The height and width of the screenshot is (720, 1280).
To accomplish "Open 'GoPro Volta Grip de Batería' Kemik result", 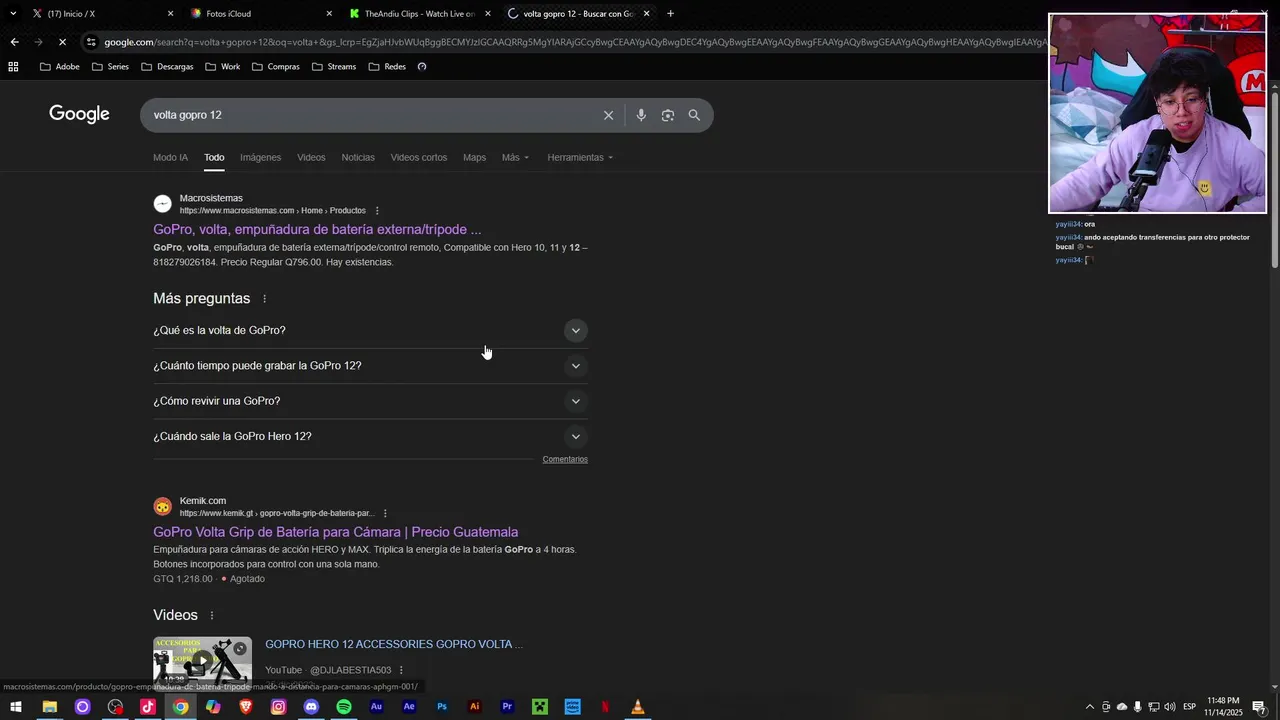I will 335,532.
